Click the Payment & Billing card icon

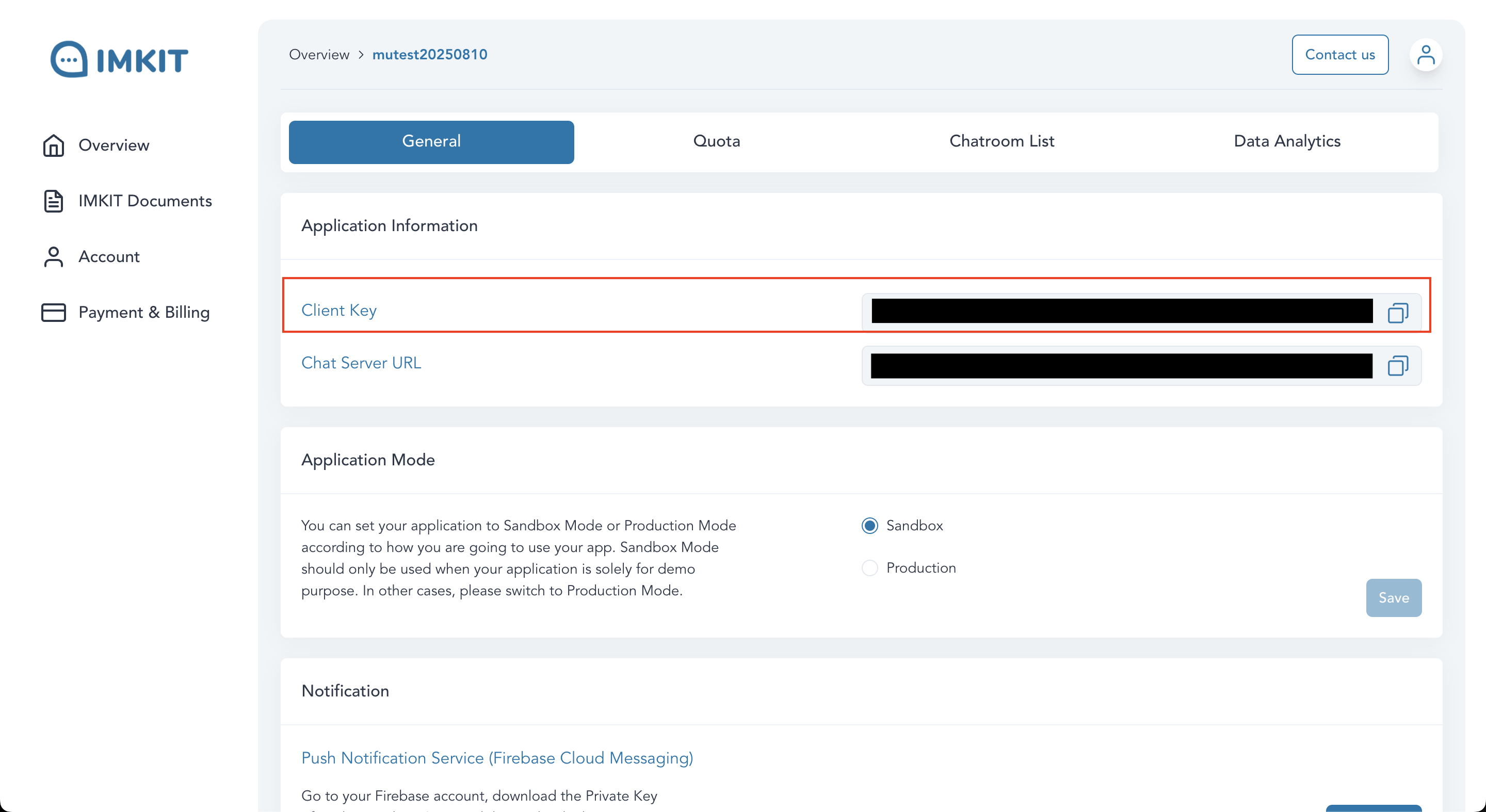(54, 312)
